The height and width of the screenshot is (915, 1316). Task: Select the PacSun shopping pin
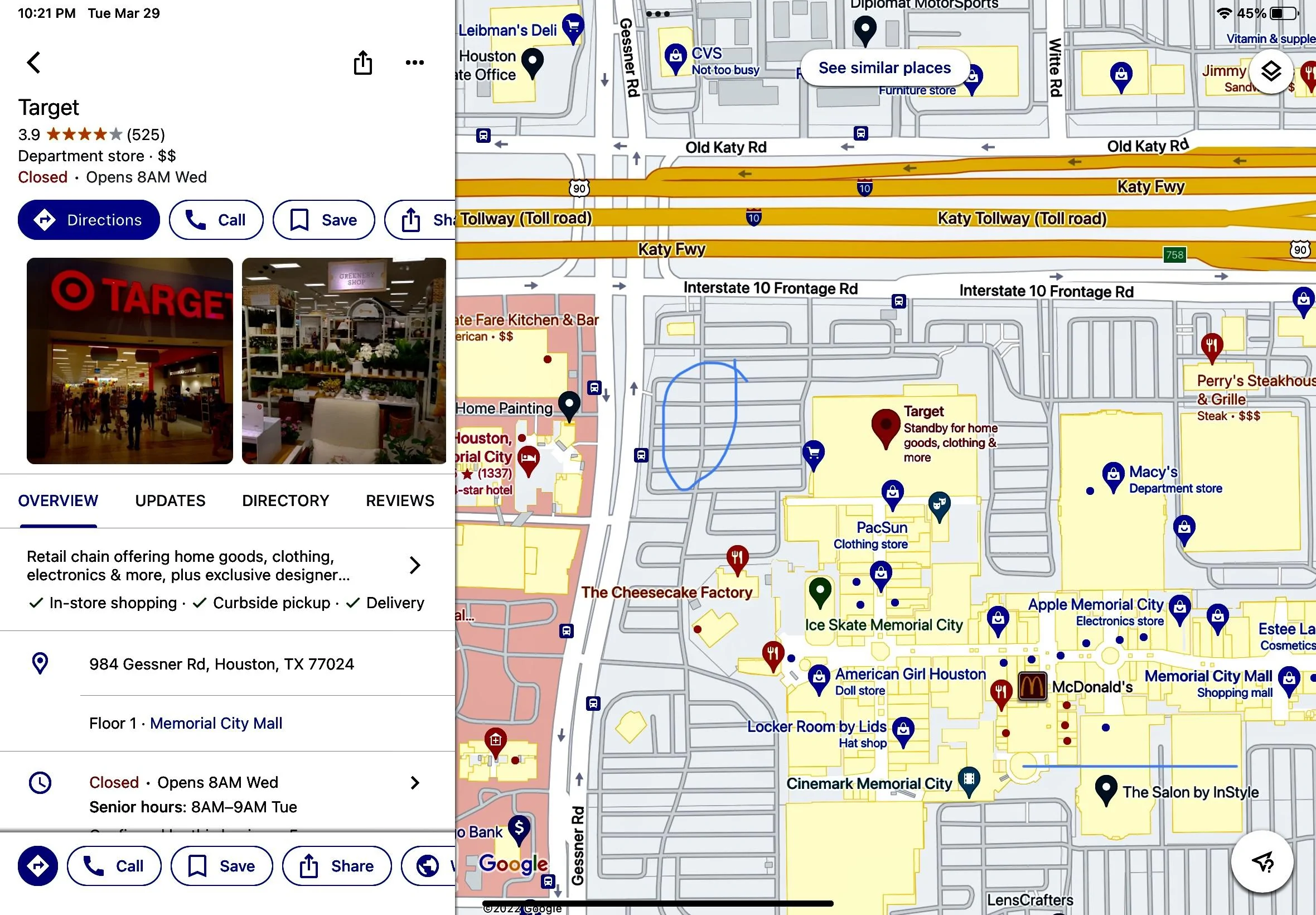tap(893, 495)
